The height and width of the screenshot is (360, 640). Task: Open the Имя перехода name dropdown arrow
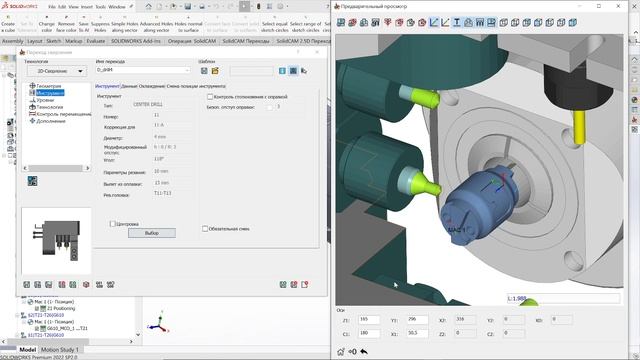(187, 70)
